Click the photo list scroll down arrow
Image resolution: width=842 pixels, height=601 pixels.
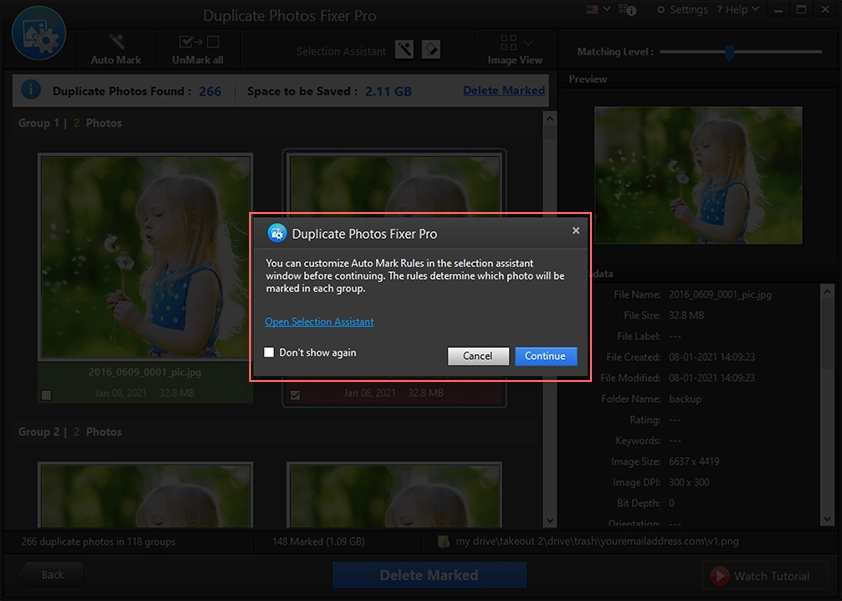point(549,520)
